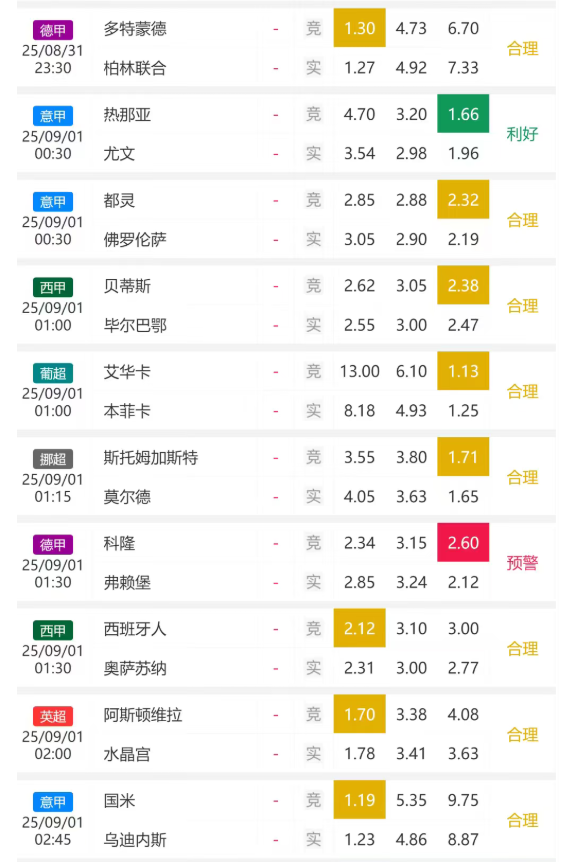Click the 实 tag in 水晶宫 row
The image size is (567, 862).
click(x=313, y=753)
